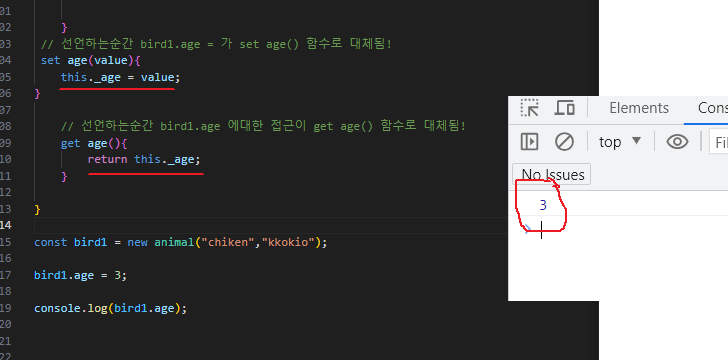Screen dimensions: 728x360
Task: Click the const bird1 = new animal line
Action: [181, 242]
